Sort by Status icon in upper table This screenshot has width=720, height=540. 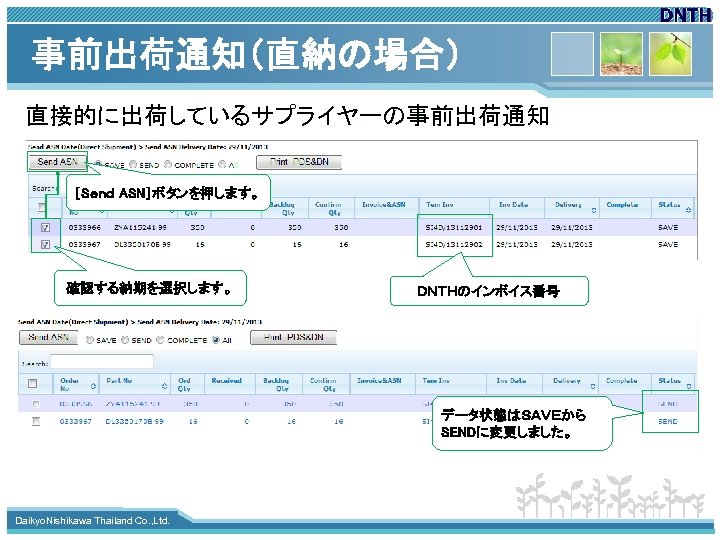point(688,210)
